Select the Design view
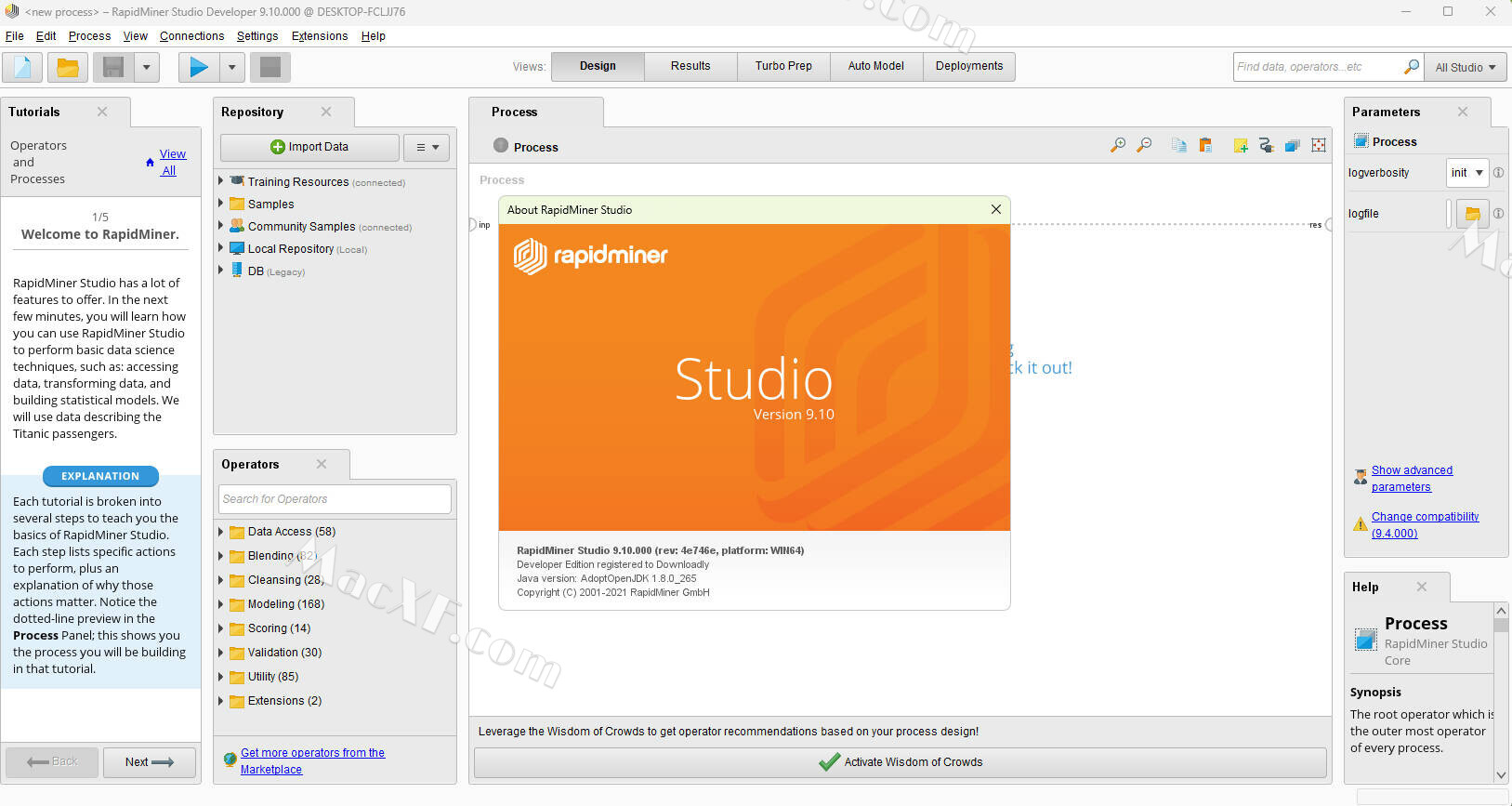This screenshot has width=1512, height=806. tap(598, 66)
